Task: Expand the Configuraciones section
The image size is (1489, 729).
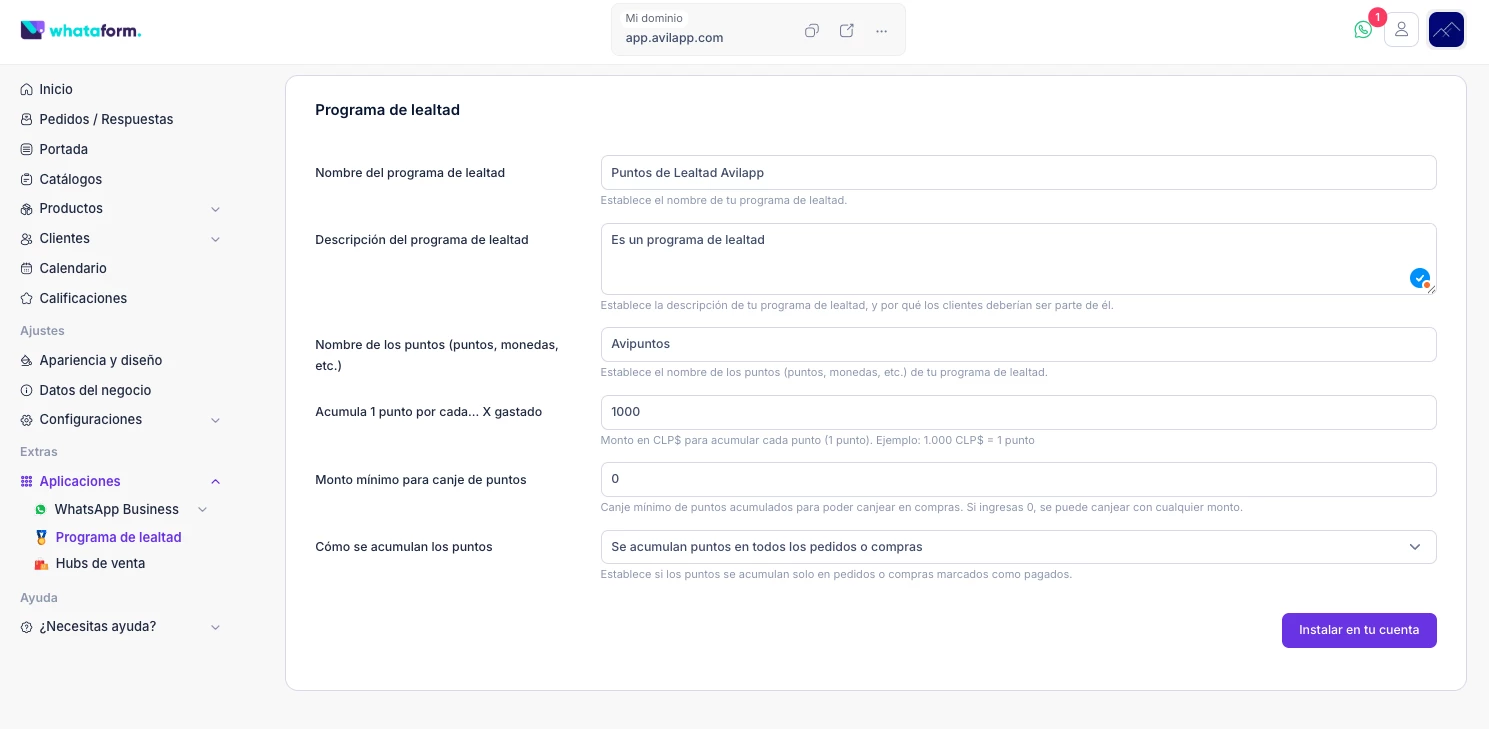Action: (215, 420)
